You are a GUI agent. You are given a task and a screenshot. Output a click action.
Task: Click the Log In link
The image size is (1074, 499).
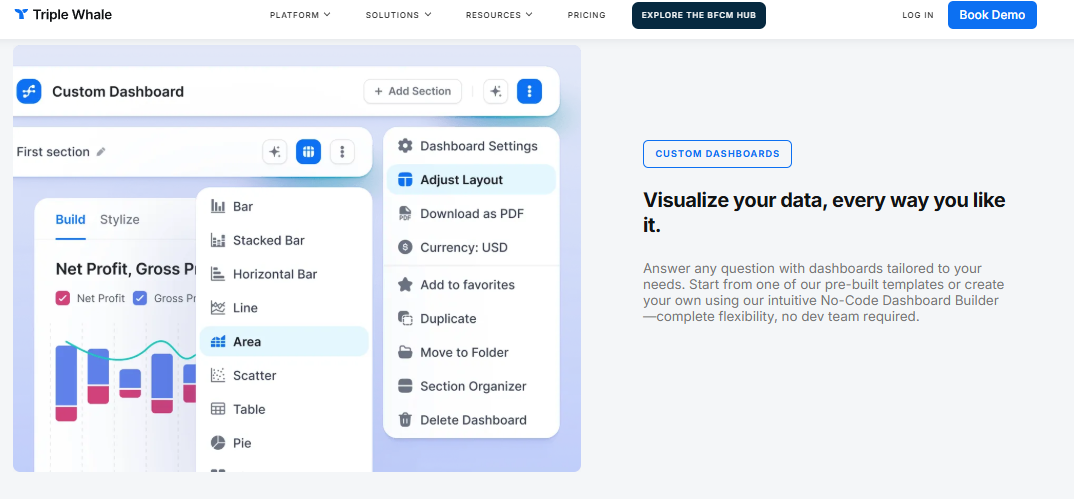(x=918, y=15)
